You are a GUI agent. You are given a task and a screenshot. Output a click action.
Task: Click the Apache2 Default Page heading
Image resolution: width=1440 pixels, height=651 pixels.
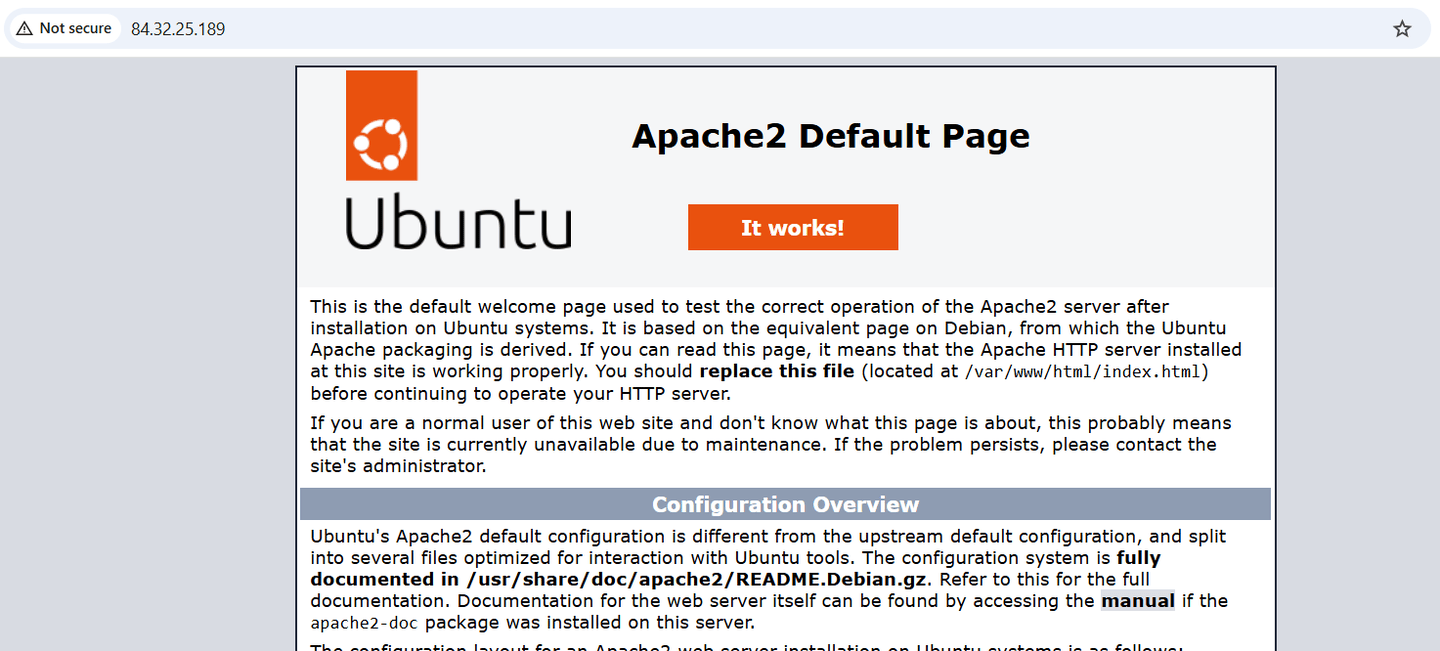[831, 135]
